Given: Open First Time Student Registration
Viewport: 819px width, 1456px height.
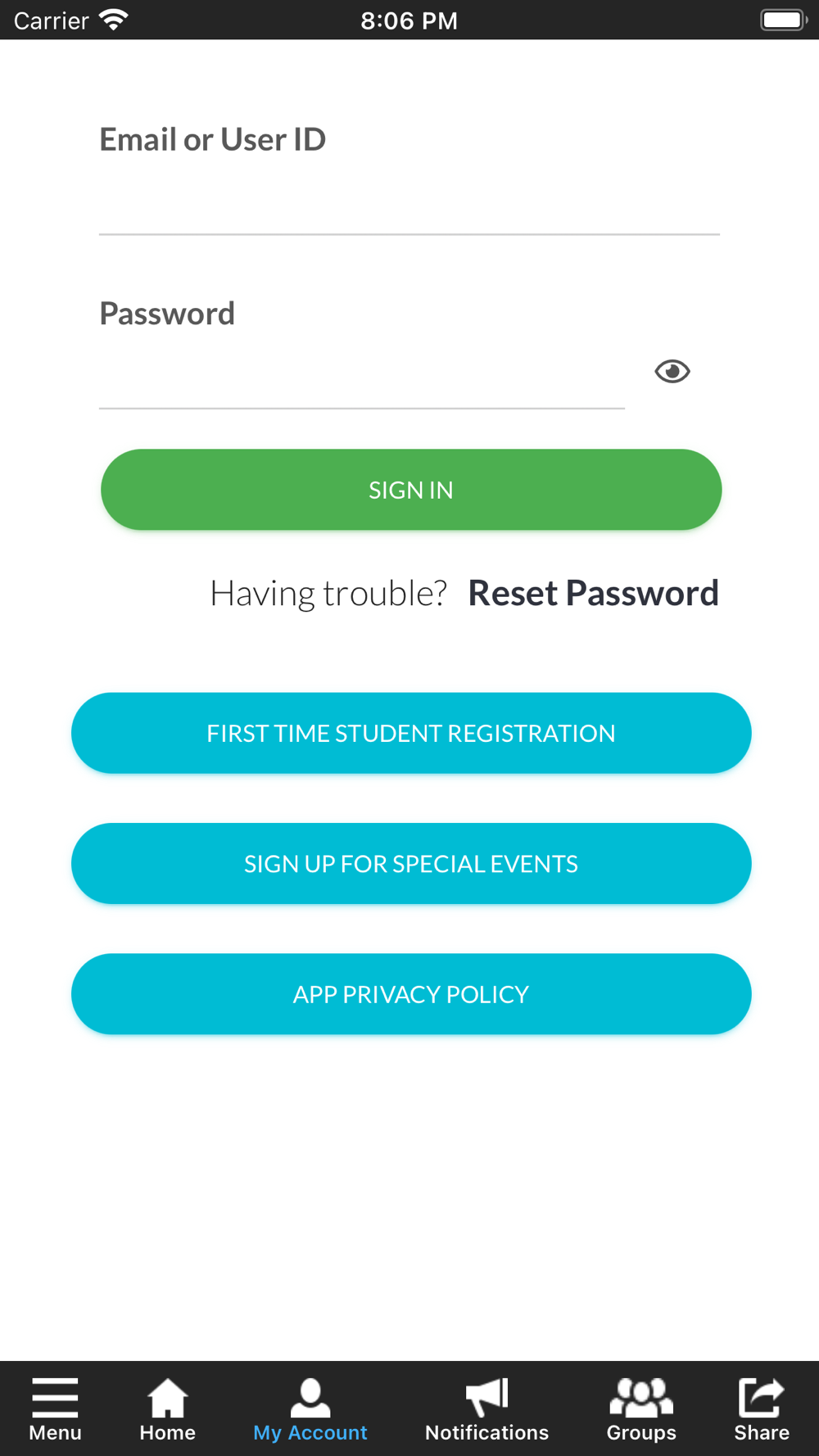Looking at the screenshot, I should point(411,733).
